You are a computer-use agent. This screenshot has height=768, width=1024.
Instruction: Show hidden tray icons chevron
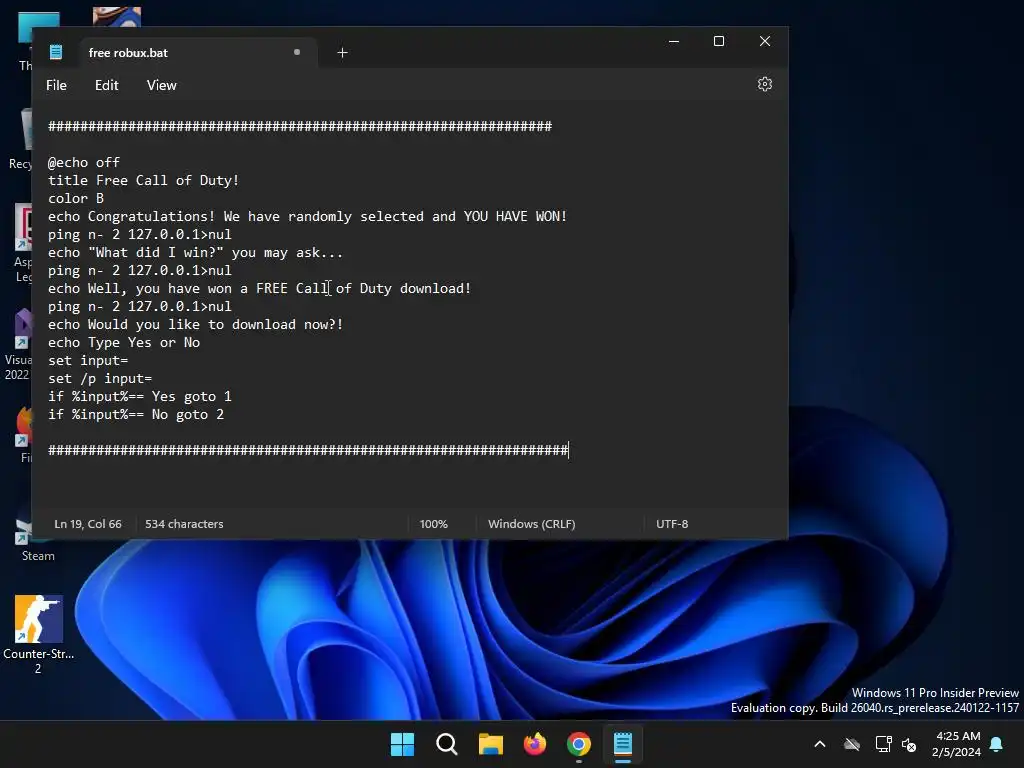820,744
